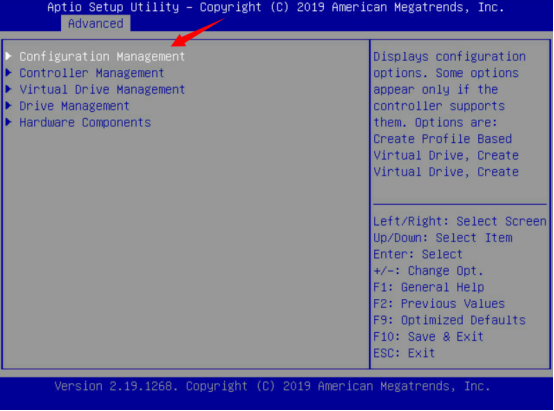Click F9: Optimized Defaults hint
This screenshot has height=411, width=554.
pyautogui.click(x=449, y=320)
